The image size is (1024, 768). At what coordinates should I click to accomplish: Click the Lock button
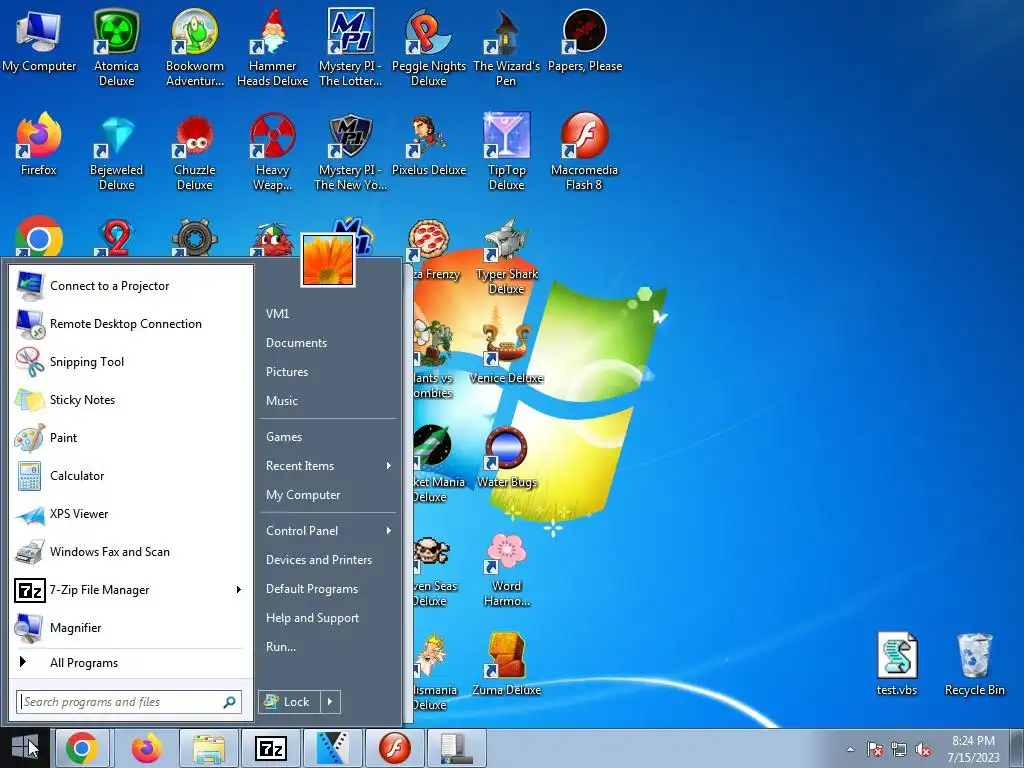click(290, 702)
